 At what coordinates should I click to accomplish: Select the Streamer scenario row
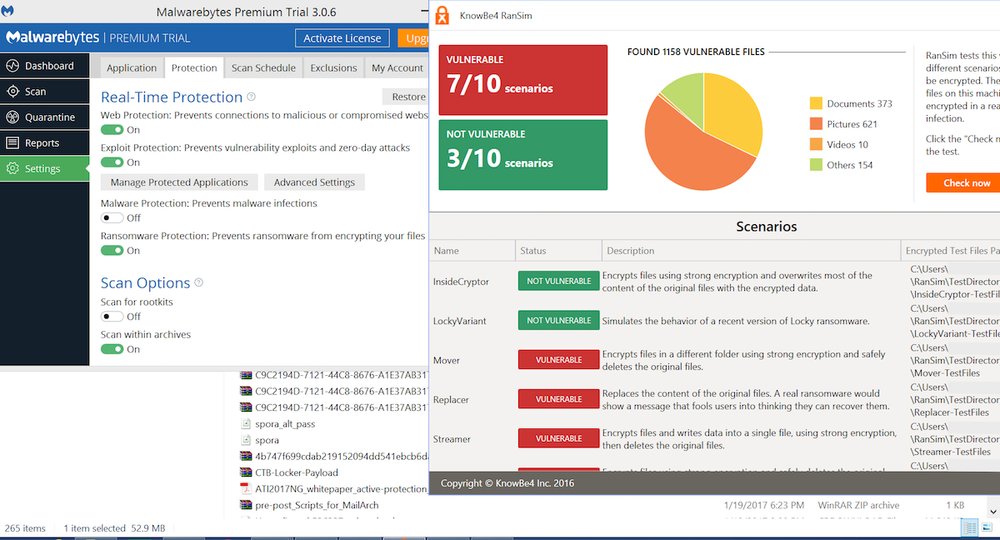(x=715, y=439)
